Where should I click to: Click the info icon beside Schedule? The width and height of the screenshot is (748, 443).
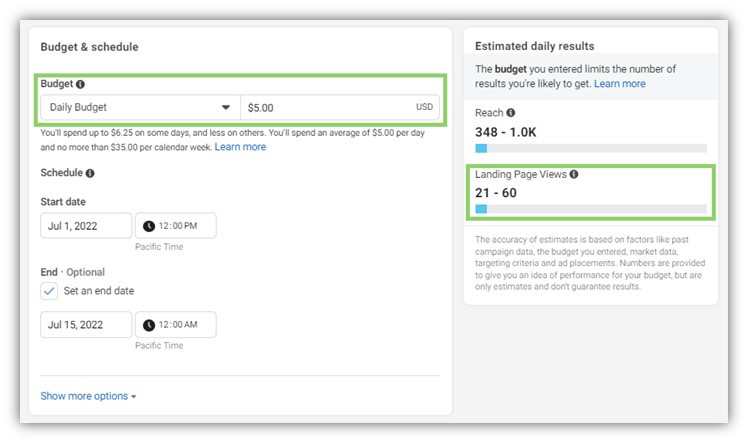(x=90, y=173)
